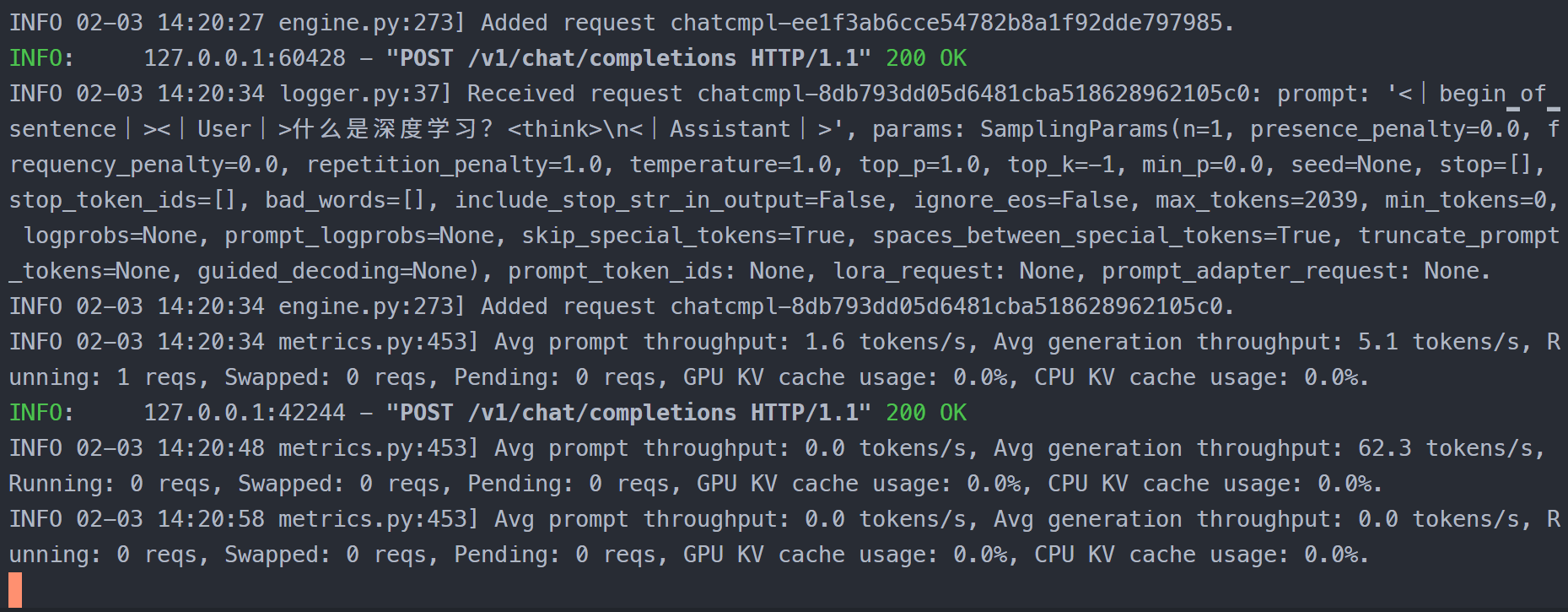Click the orange terminal cursor block
Viewport: 1568px width, 612px height.
pos(15,590)
